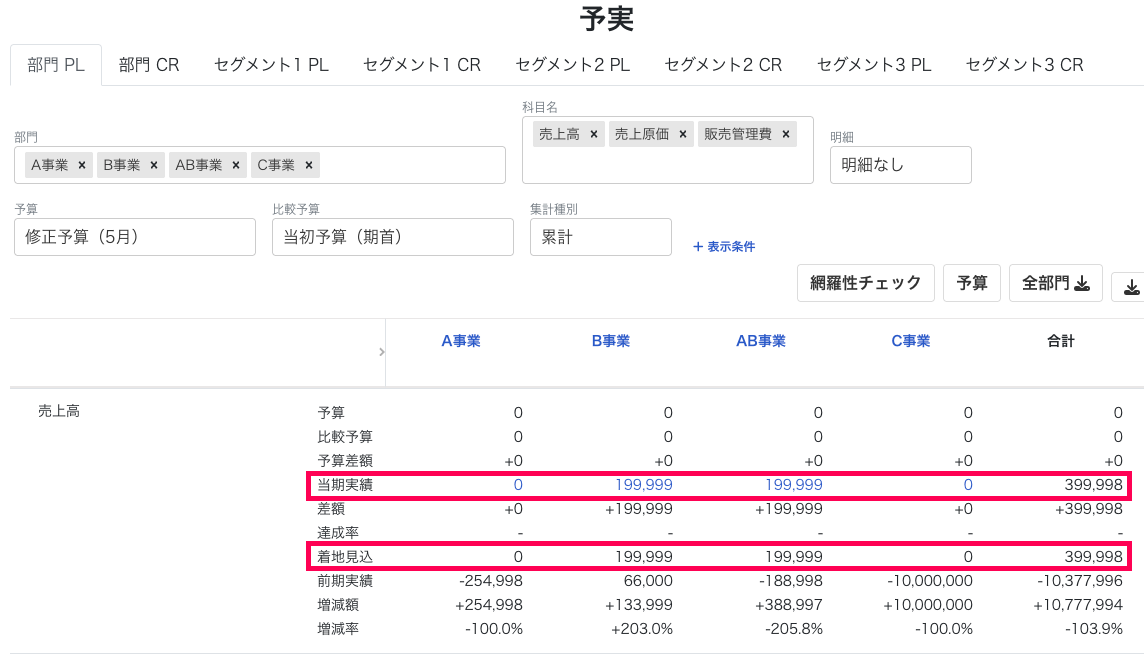
Task: Open B事業 当期実績 value 199,999 link
Action: pyautogui.click(x=644, y=485)
